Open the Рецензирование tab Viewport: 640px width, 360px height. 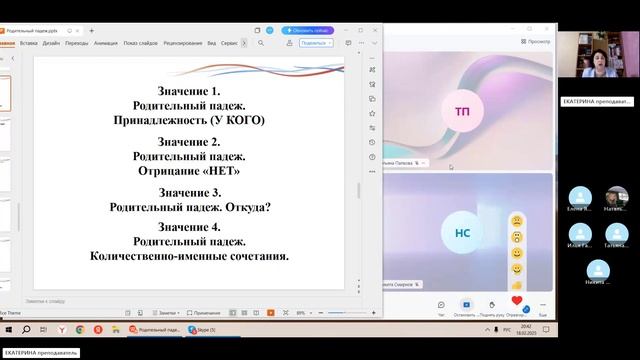click(183, 43)
